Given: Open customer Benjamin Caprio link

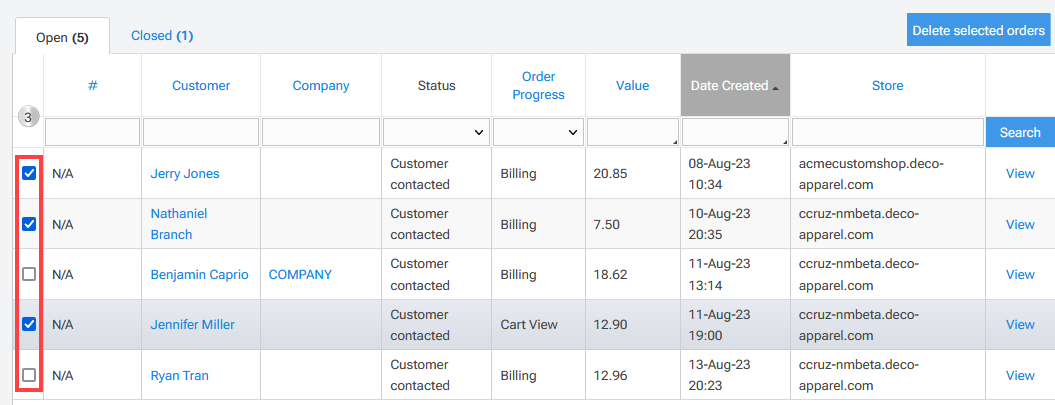Looking at the screenshot, I should click(199, 274).
